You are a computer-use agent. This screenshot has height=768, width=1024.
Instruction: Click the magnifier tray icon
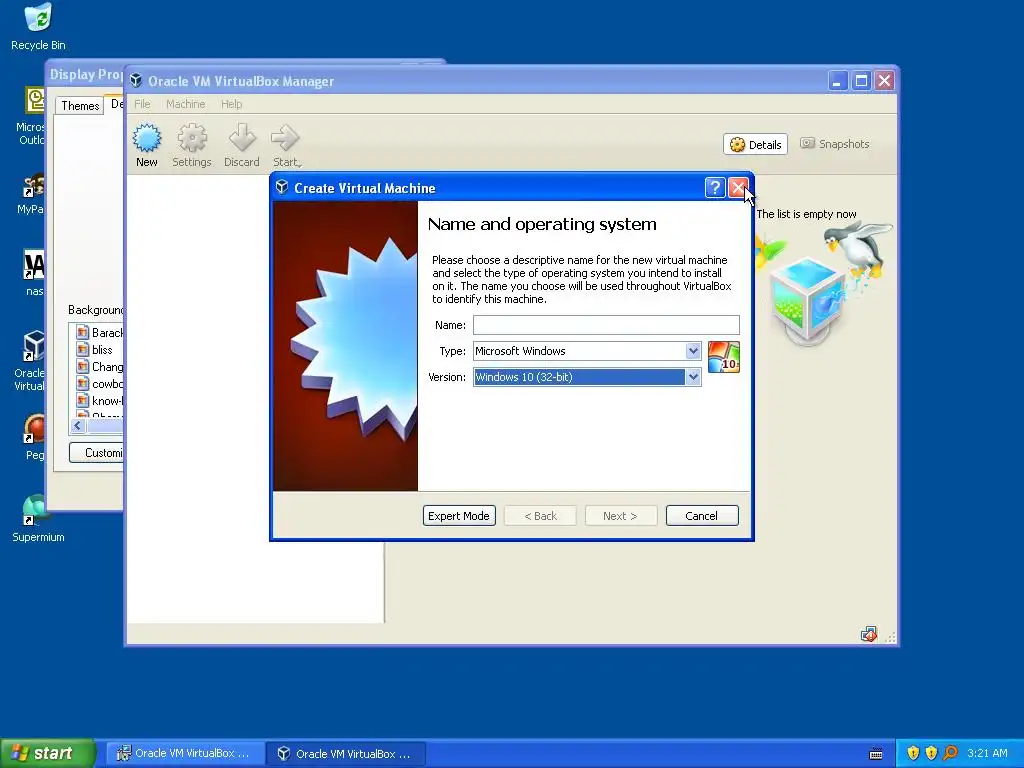950,753
